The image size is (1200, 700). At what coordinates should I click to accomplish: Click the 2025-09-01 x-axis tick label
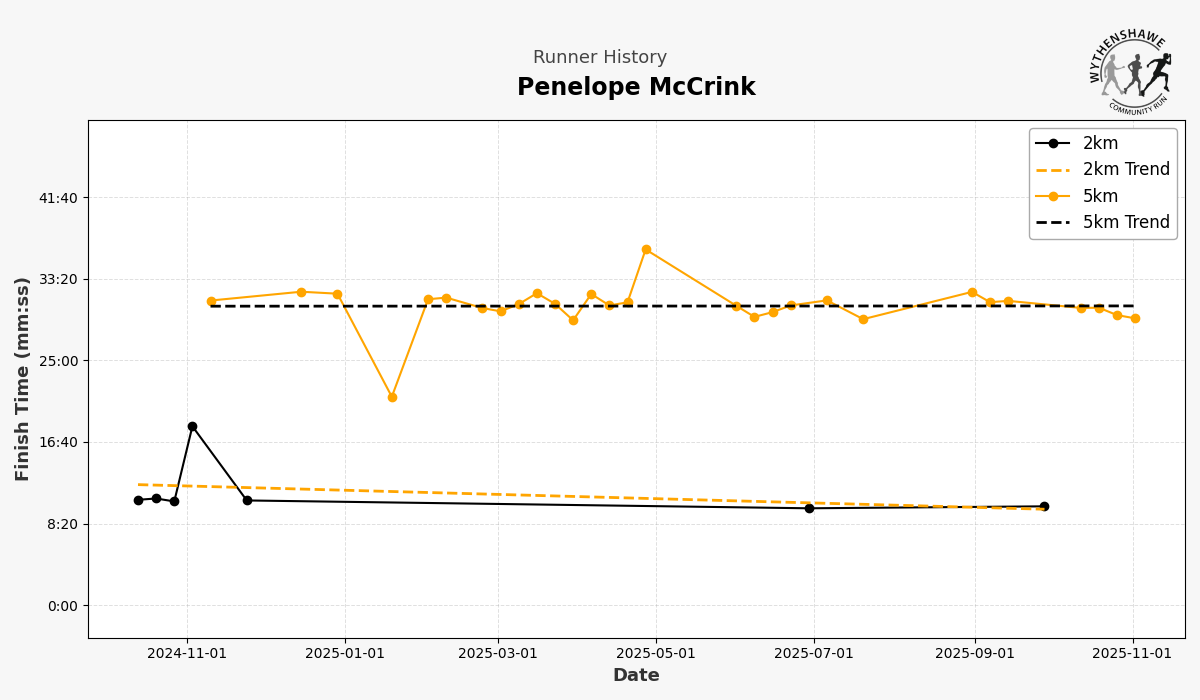click(975, 654)
